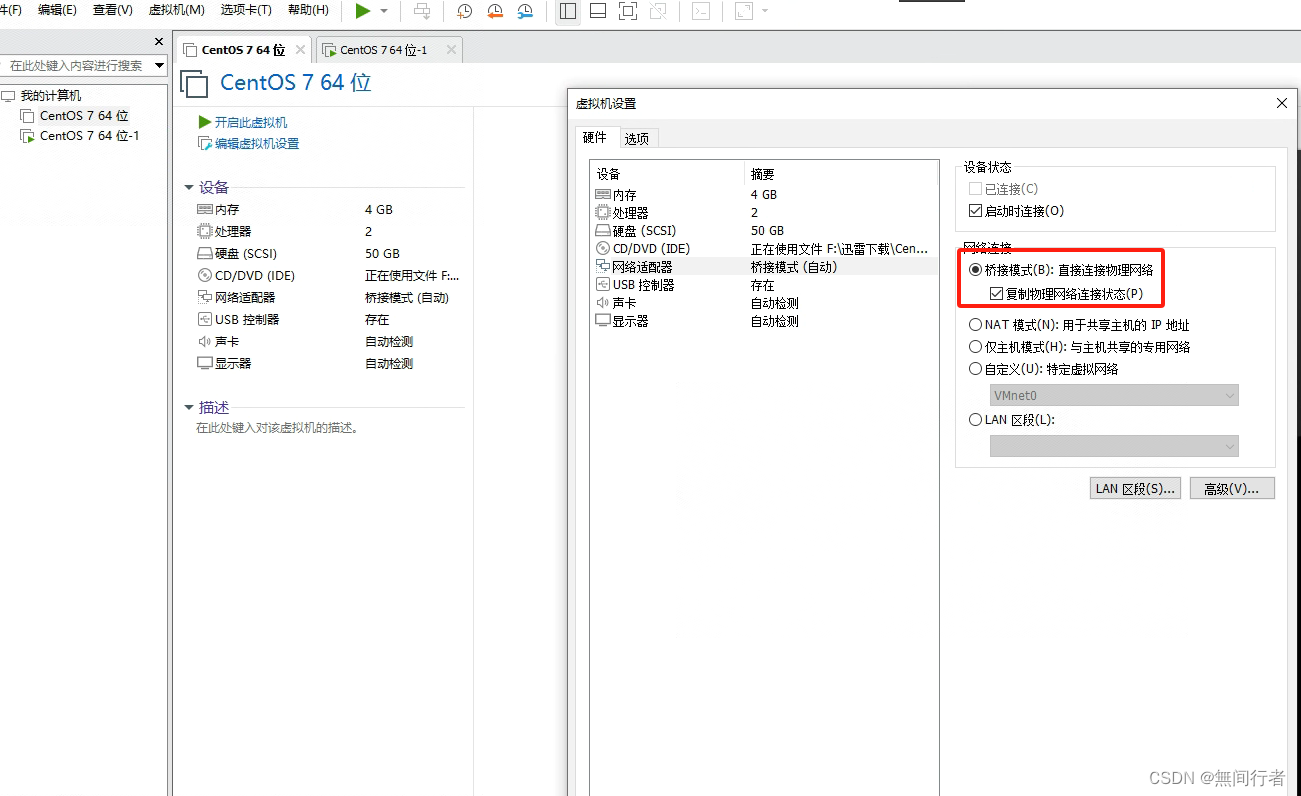1301x796 pixels.
Task: Click the 处理器 icon in main panel
Action: (205, 231)
